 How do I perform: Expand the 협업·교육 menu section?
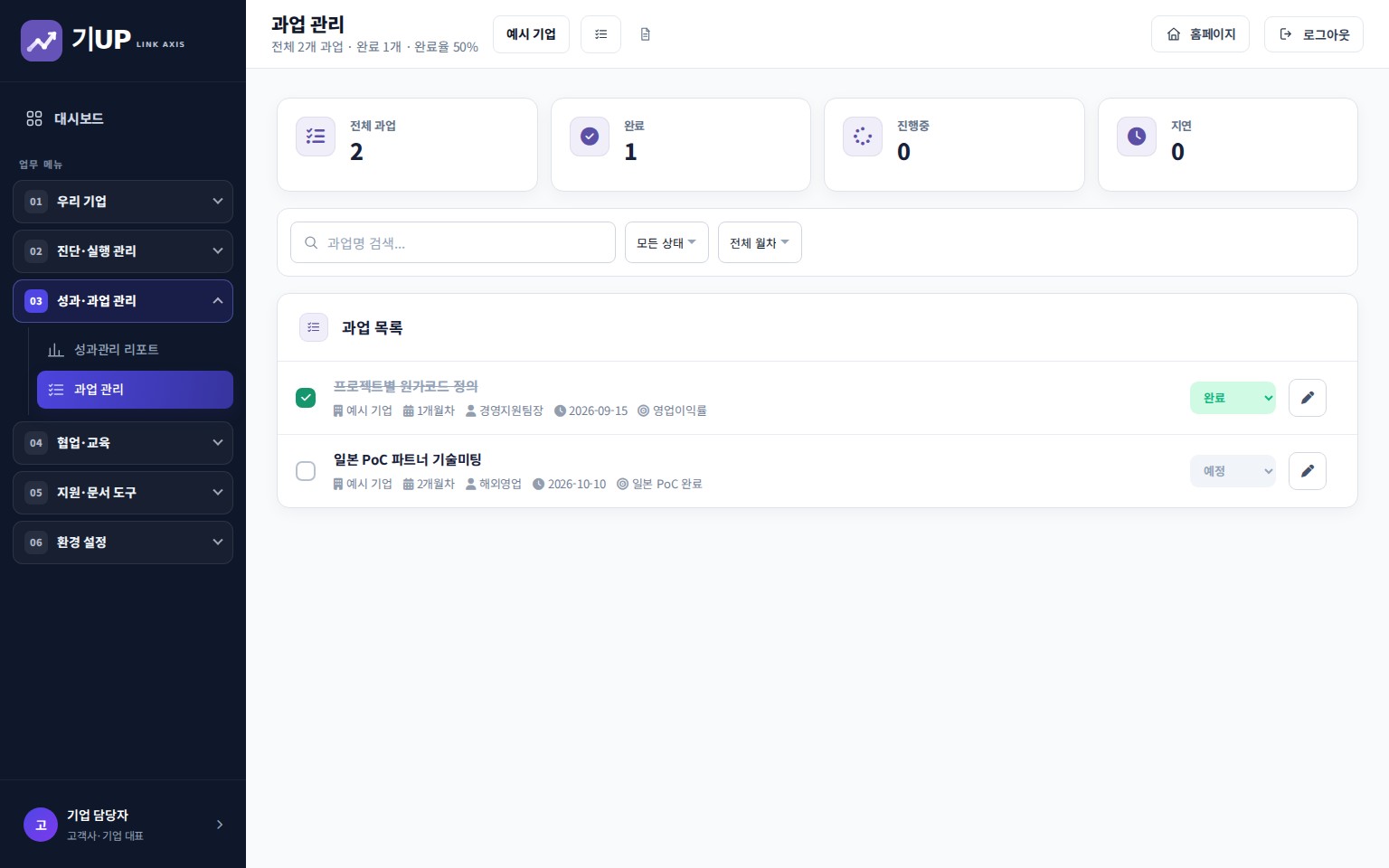point(123,443)
